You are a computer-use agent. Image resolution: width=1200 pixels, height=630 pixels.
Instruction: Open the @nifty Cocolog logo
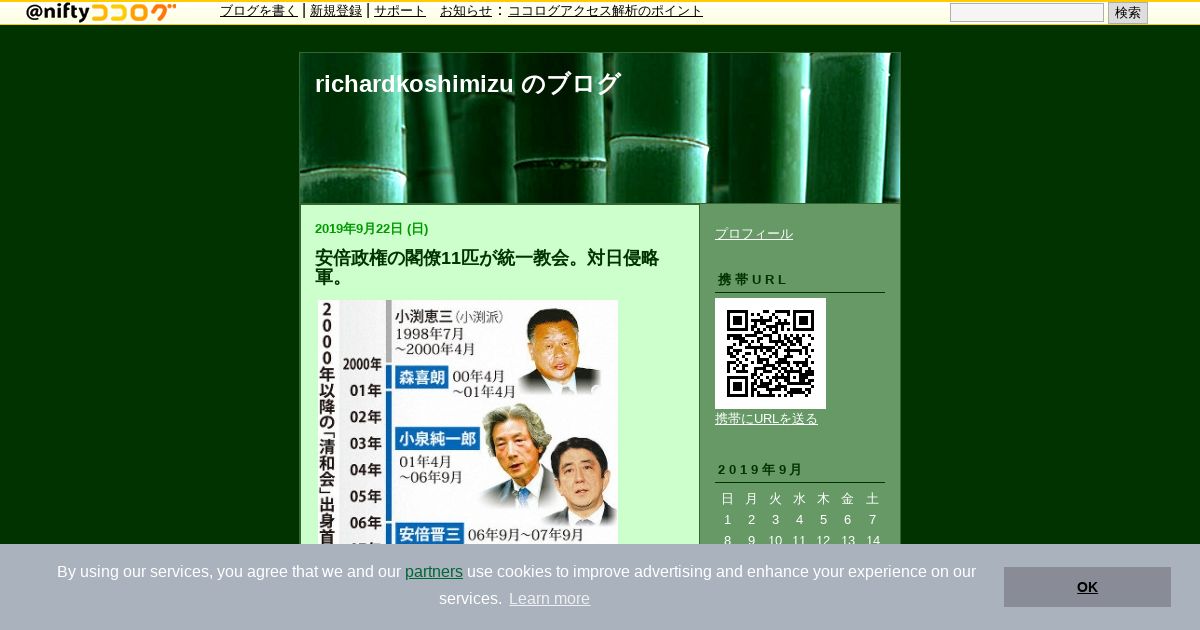(x=101, y=12)
